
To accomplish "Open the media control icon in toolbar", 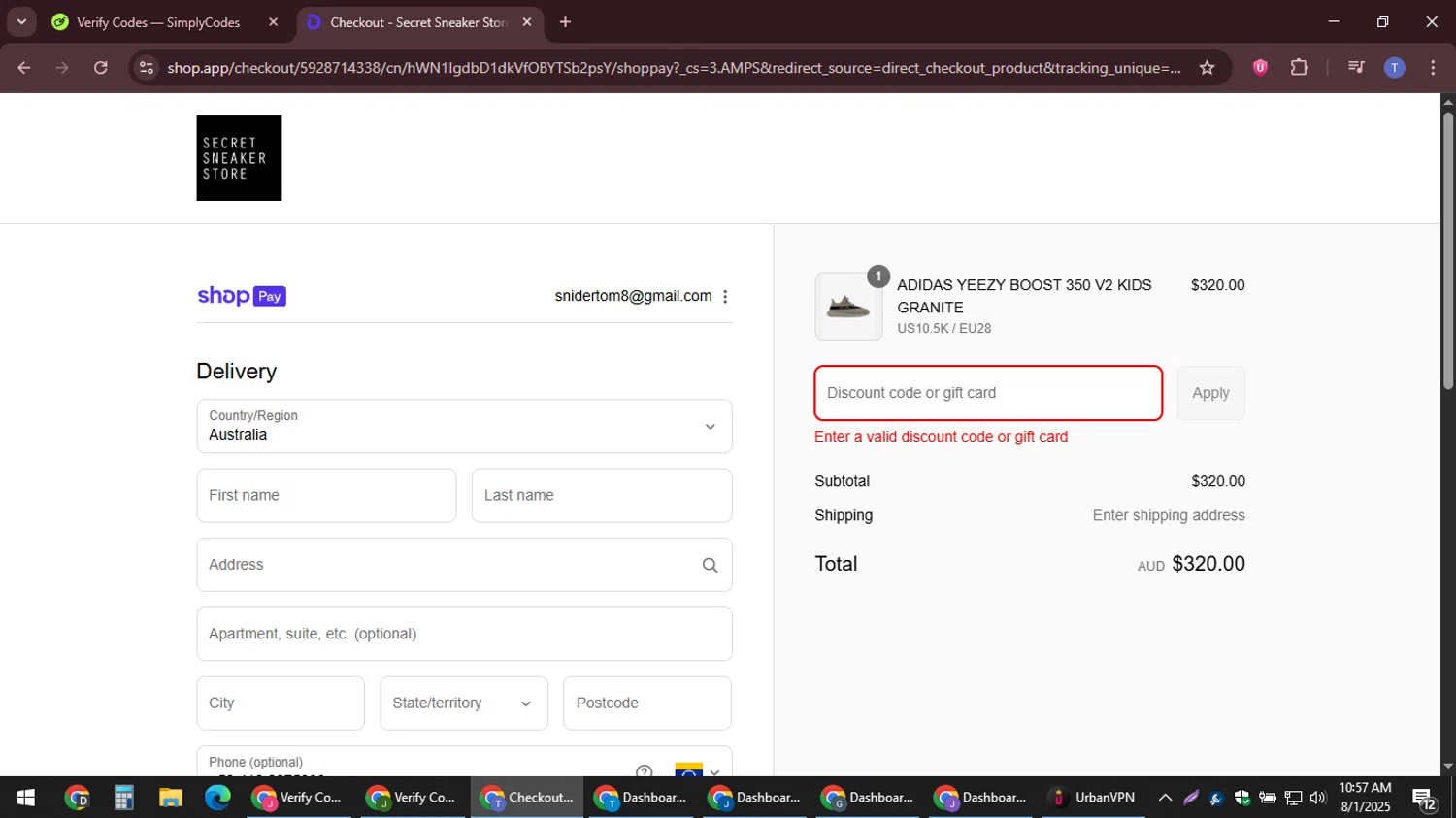I will (x=1356, y=68).
